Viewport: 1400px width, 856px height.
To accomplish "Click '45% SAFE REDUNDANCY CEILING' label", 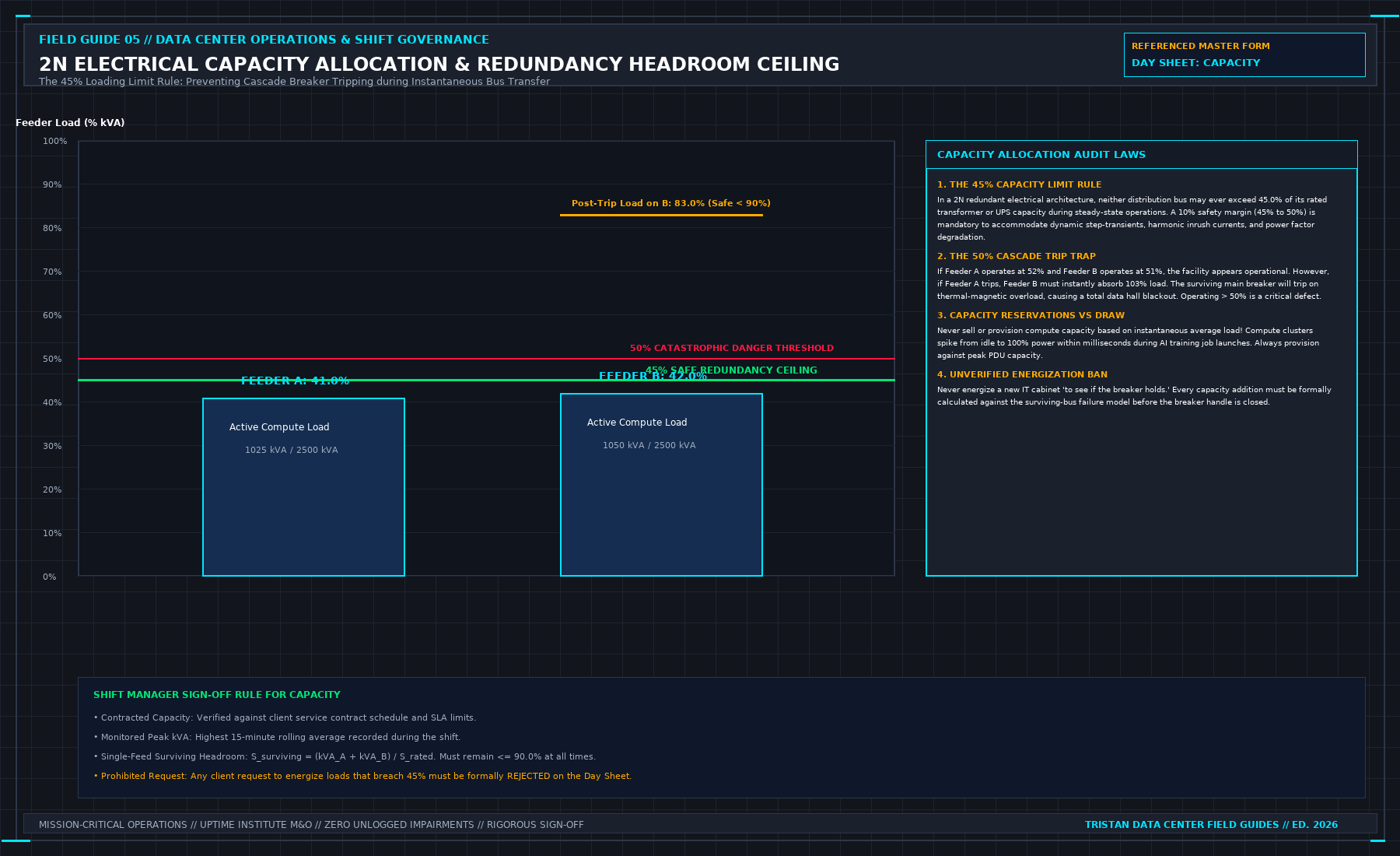I will pos(731,370).
